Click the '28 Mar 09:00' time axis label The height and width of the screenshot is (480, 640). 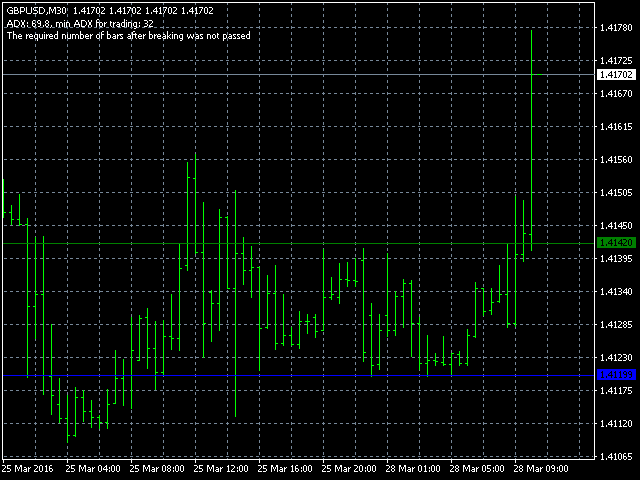541,469
